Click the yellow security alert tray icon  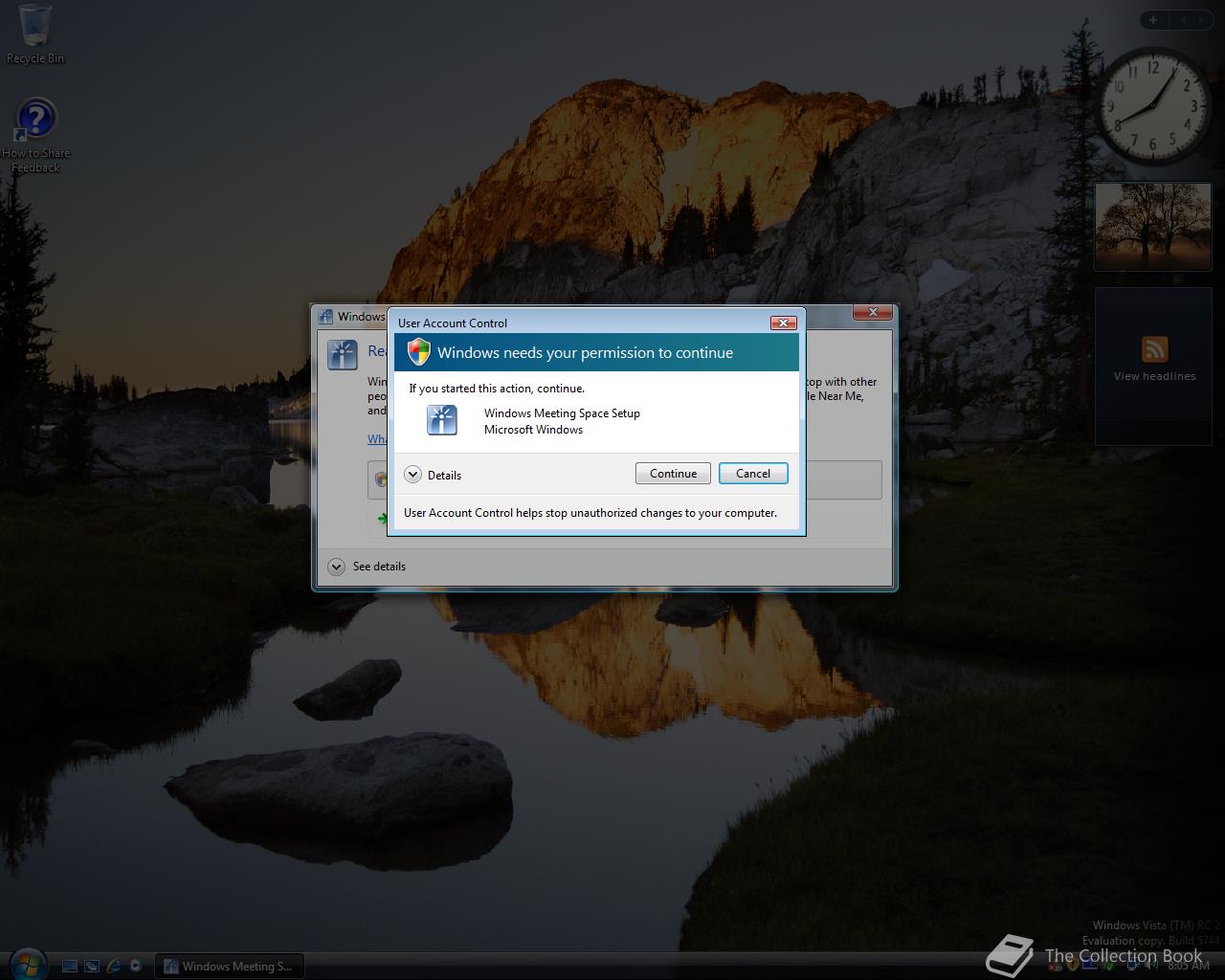pos(1073,965)
